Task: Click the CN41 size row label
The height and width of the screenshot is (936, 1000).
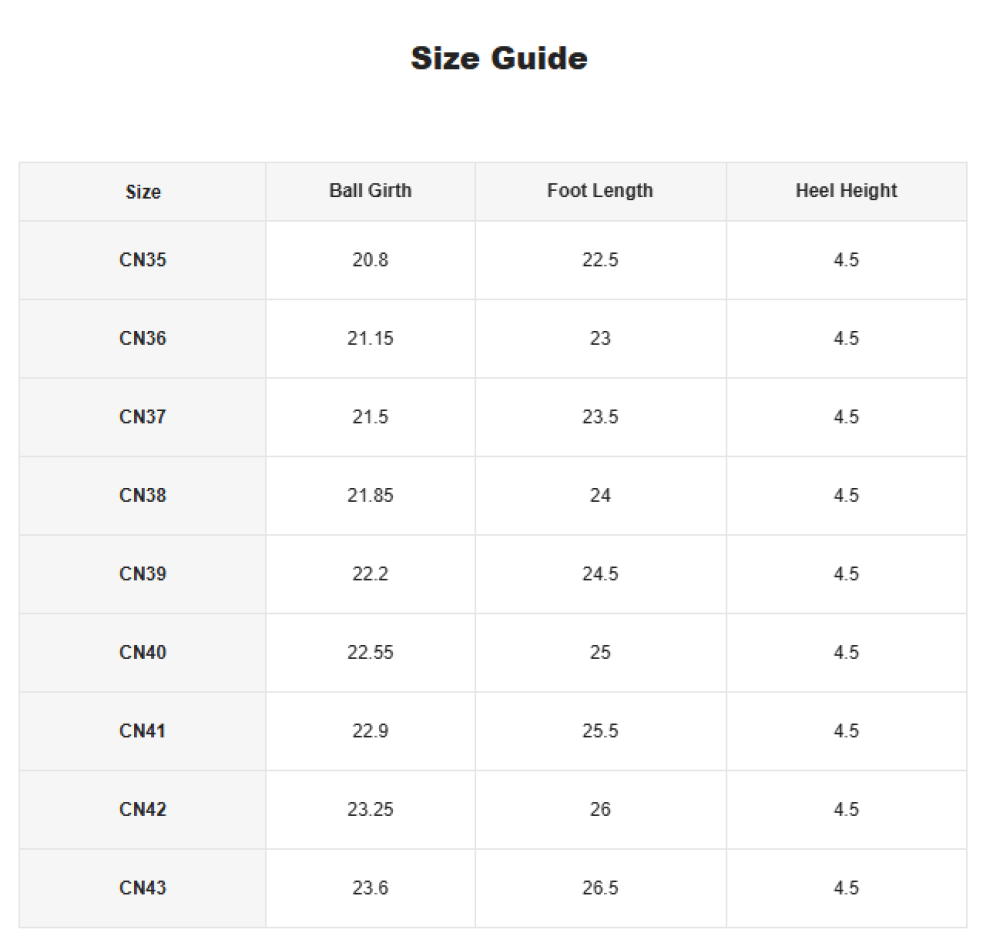Action: click(x=143, y=731)
